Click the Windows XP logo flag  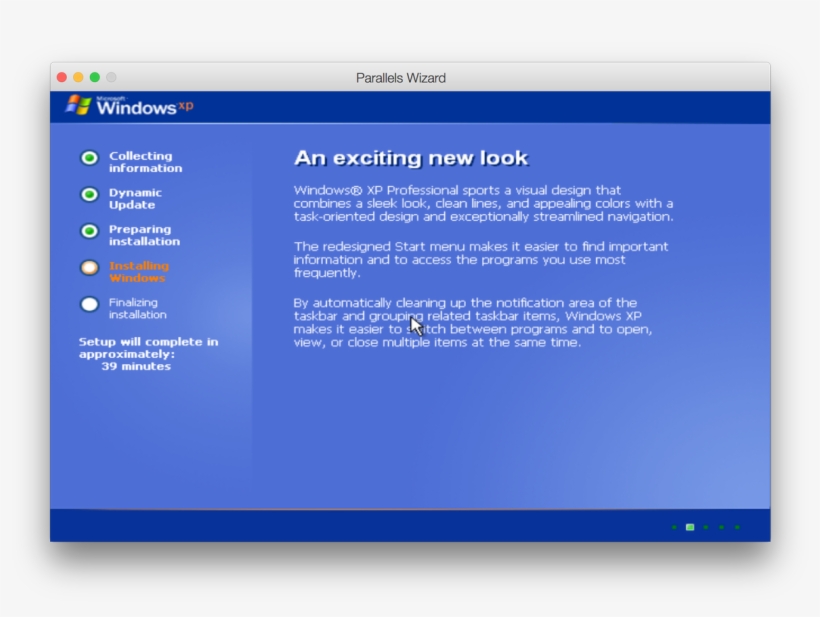[78, 105]
